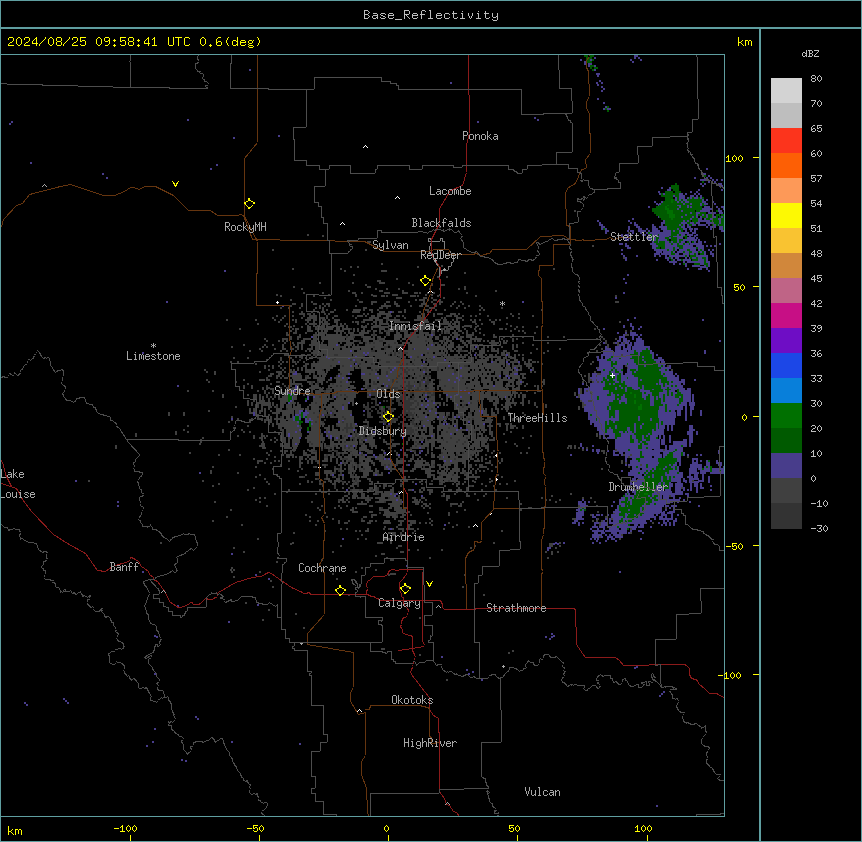Click the Vulcan label

click(542, 792)
